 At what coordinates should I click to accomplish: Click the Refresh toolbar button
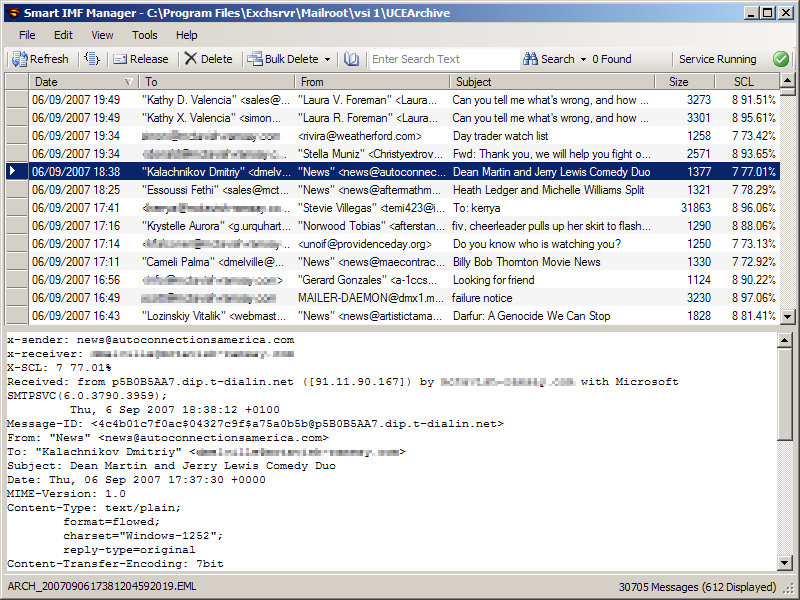40,59
